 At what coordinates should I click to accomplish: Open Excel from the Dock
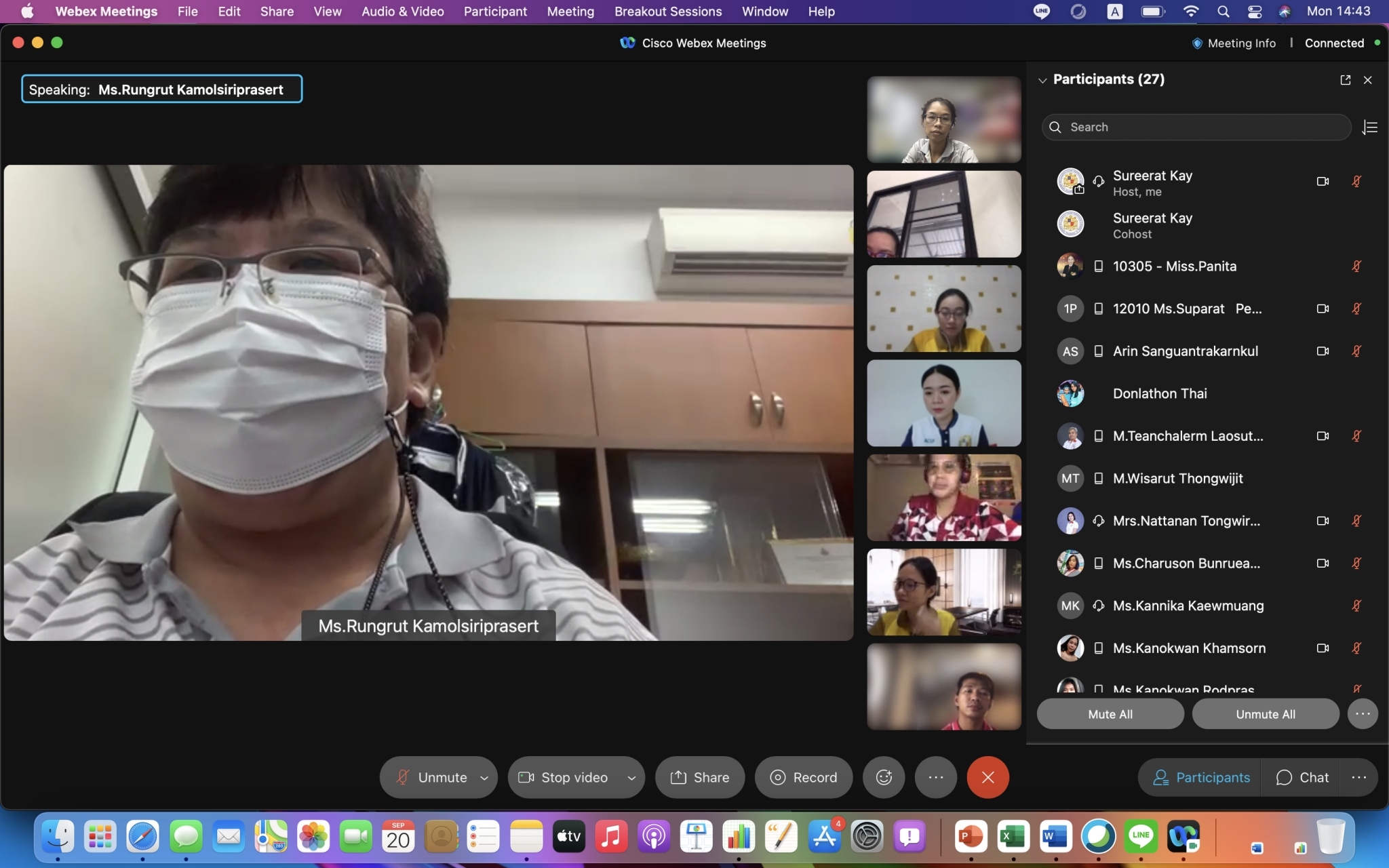click(1013, 837)
